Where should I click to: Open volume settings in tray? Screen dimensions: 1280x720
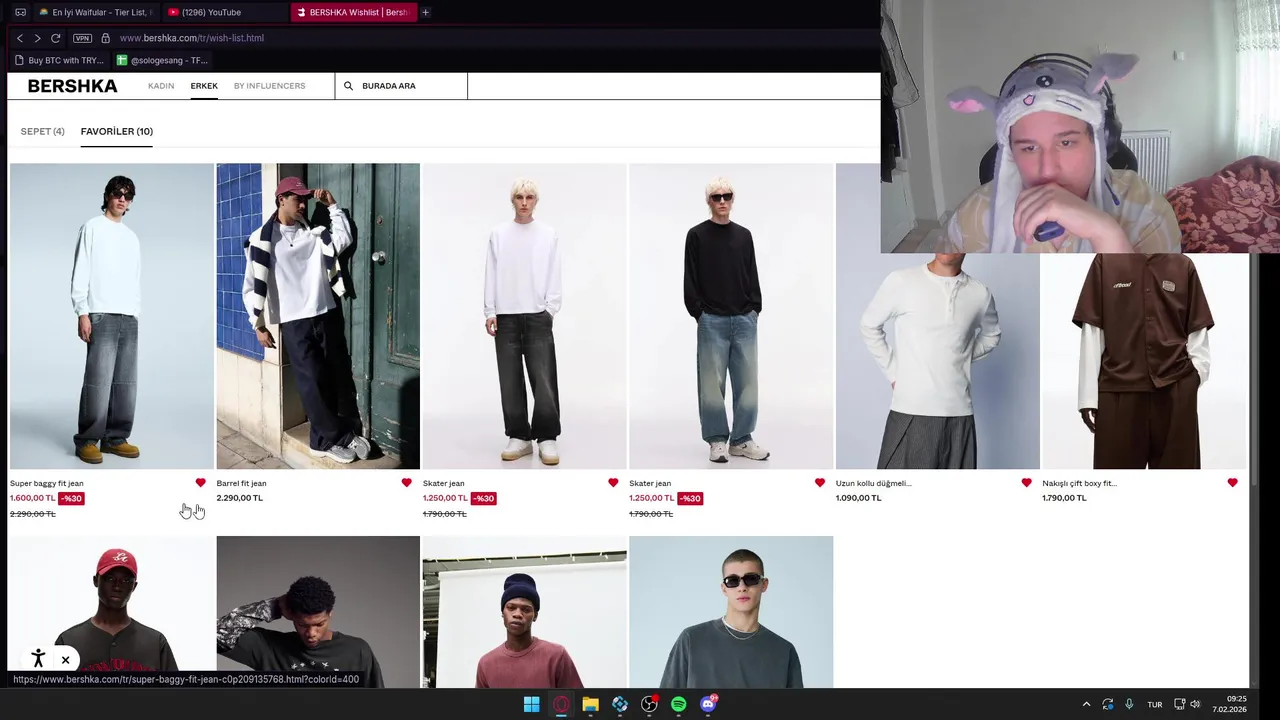[x=1195, y=704]
